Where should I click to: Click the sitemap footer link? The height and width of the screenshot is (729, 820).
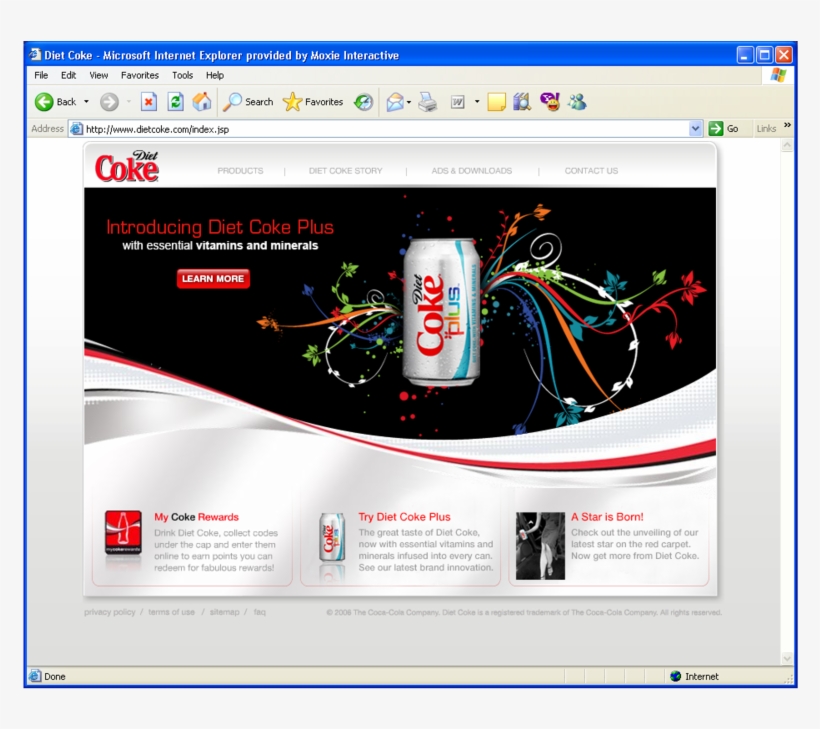[x=224, y=612]
